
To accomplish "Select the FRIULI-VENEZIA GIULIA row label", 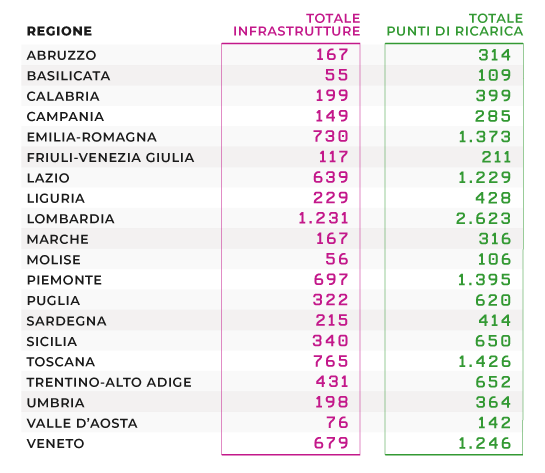I will 111,158.
